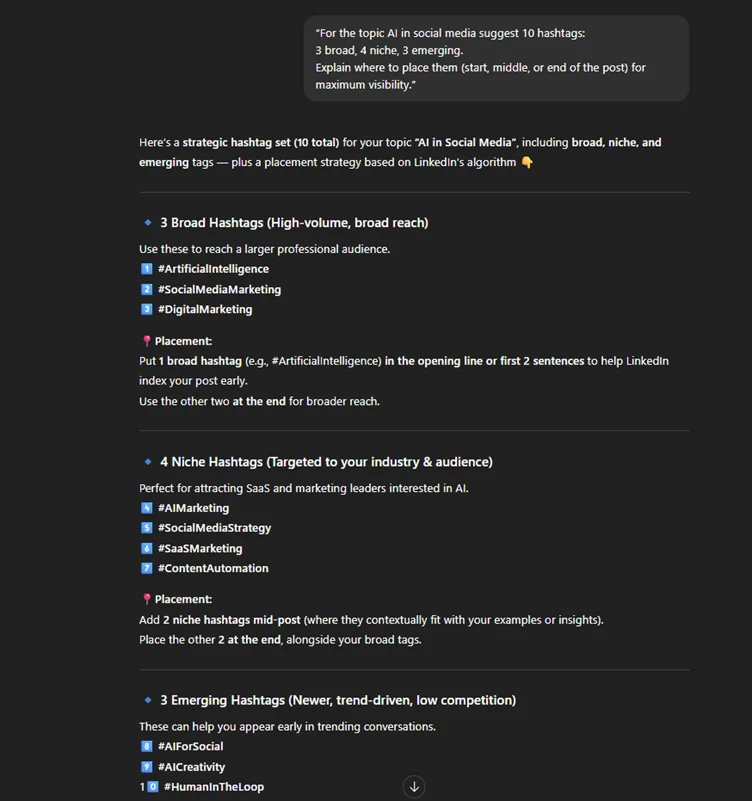The image size is (752, 801).
Task: Click the number 1 emoji before #ArtificialIntelligence
Action: coord(146,269)
